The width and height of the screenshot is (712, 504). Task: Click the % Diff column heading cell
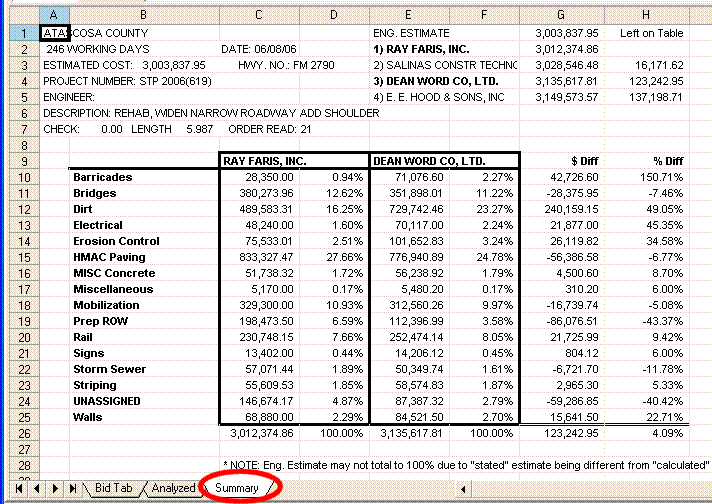665,161
